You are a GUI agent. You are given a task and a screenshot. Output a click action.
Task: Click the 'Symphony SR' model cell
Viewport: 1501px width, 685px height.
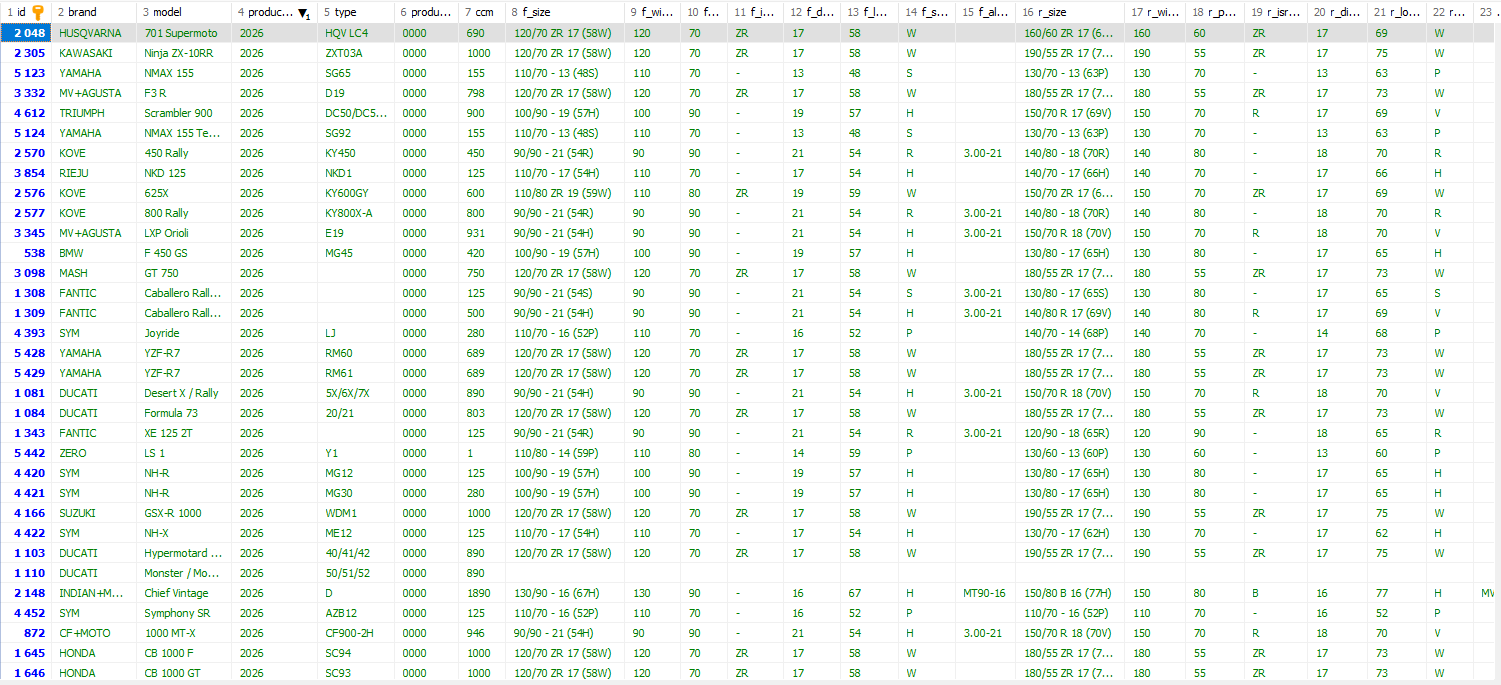pyautogui.click(x=184, y=613)
